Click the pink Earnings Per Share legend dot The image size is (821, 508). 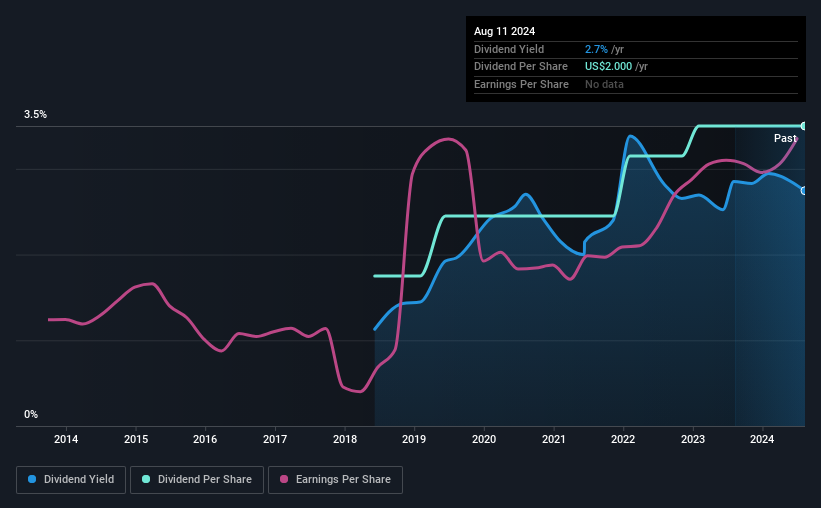tap(284, 479)
